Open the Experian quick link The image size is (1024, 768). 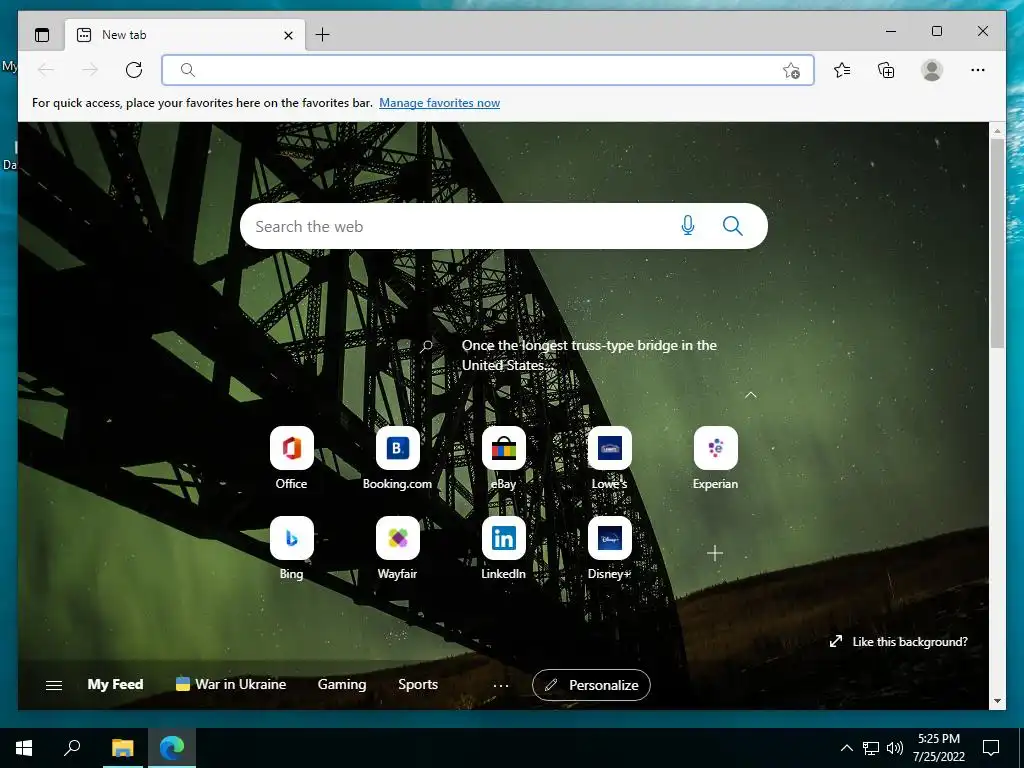715,458
